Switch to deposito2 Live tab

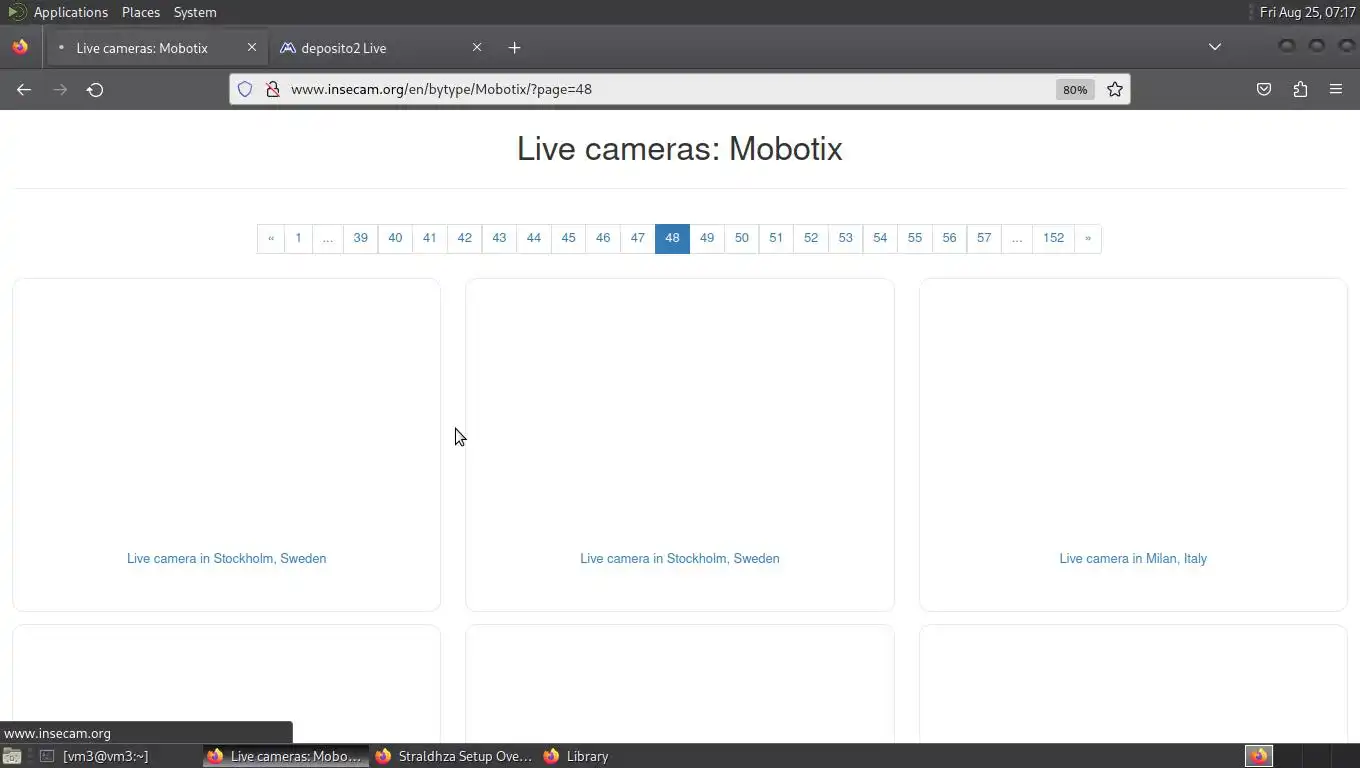click(x=381, y=47)
